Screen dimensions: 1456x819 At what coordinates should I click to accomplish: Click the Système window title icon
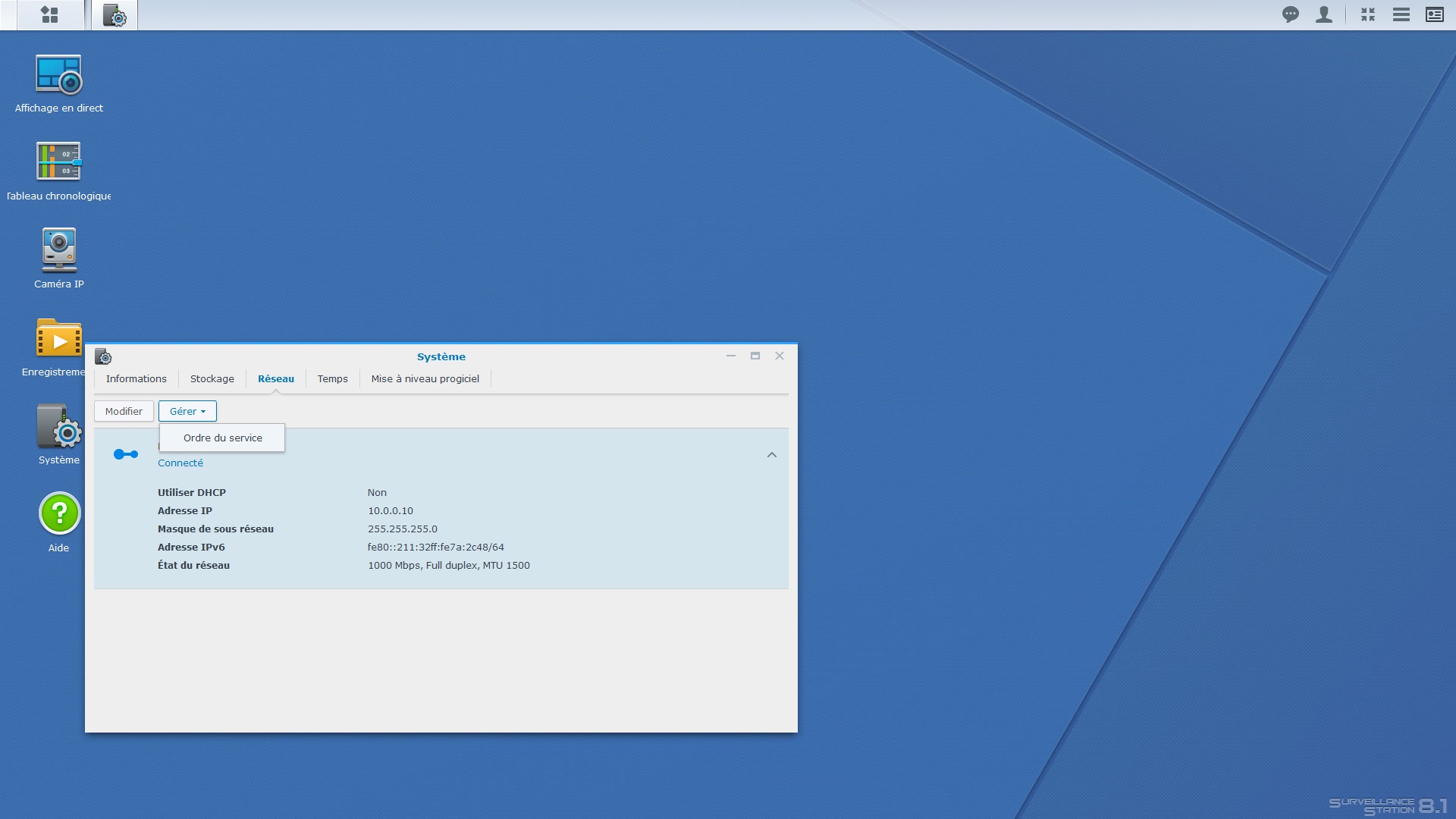click(104, 356)
